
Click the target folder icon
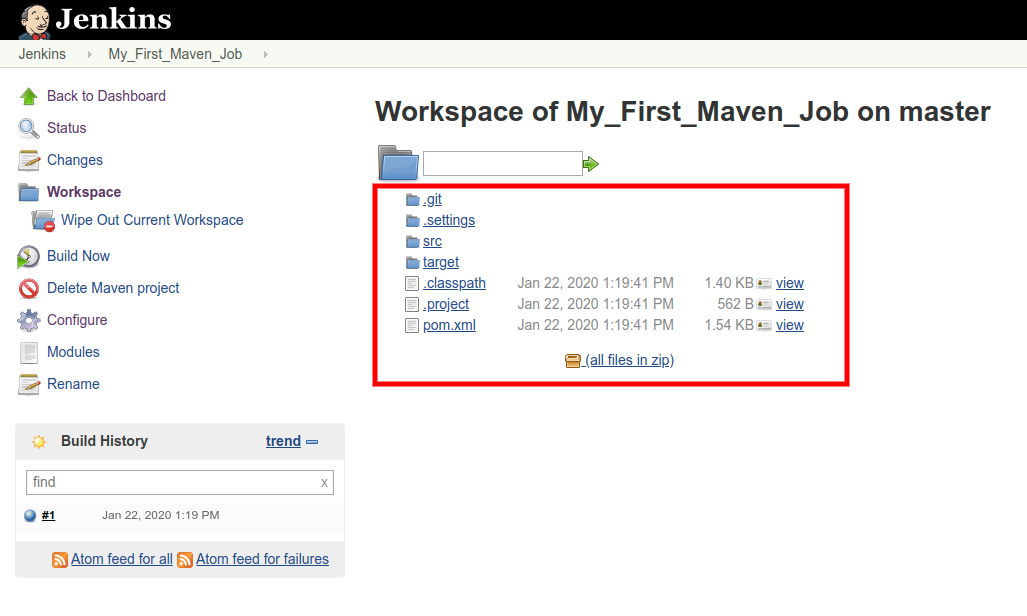413,263
